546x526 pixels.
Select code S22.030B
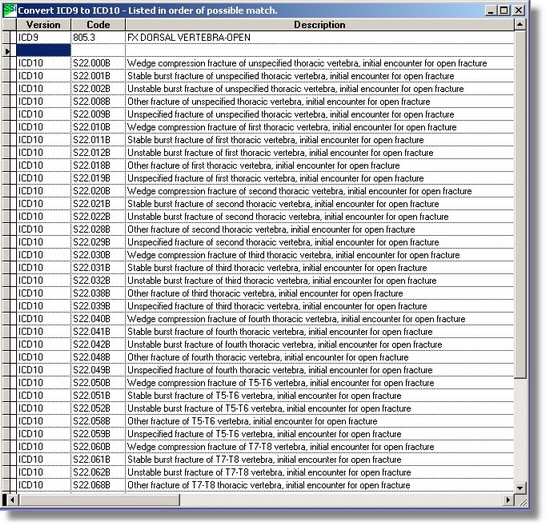point(98,255)
